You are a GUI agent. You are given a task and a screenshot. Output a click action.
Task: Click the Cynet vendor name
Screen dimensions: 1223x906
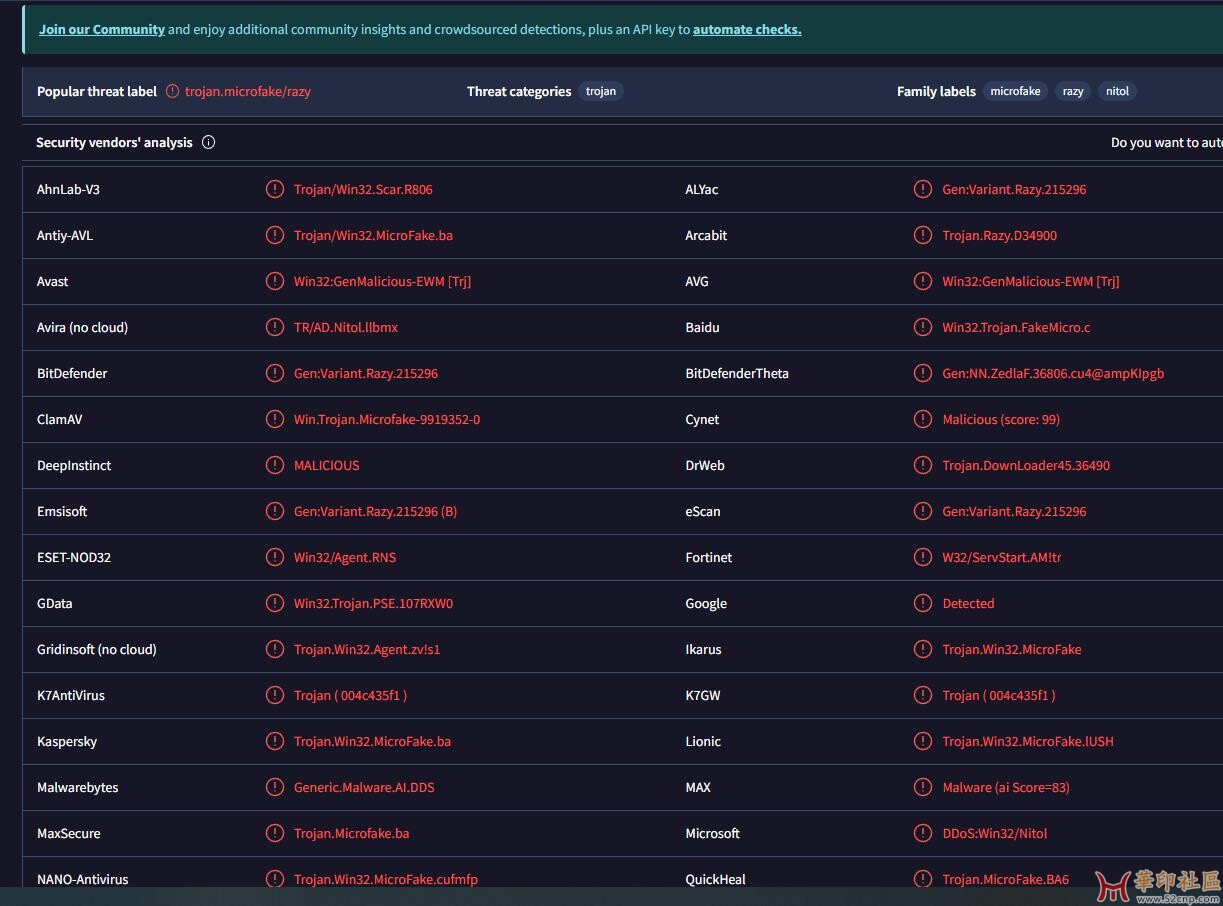coord(702,419)
